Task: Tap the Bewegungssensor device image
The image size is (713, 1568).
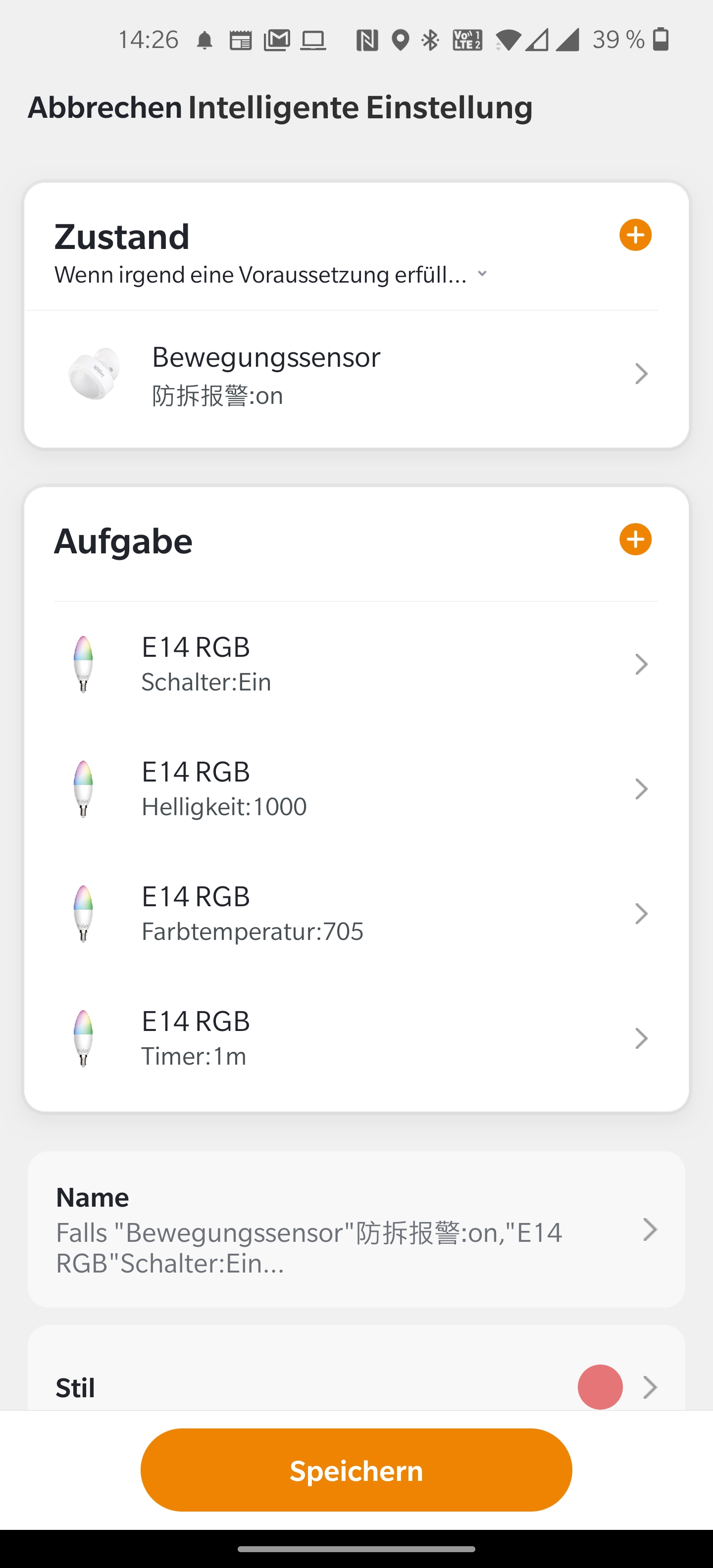Action: click(x=94, y=374)
